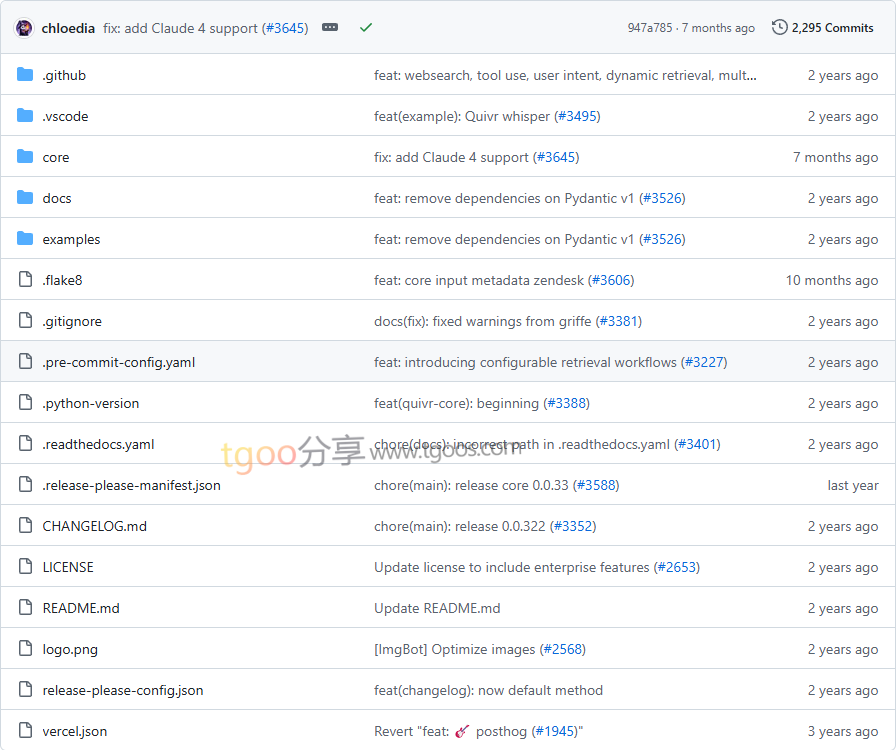Click the chloedia username link
Screen dimensions: 896x751
coord(68,28)
